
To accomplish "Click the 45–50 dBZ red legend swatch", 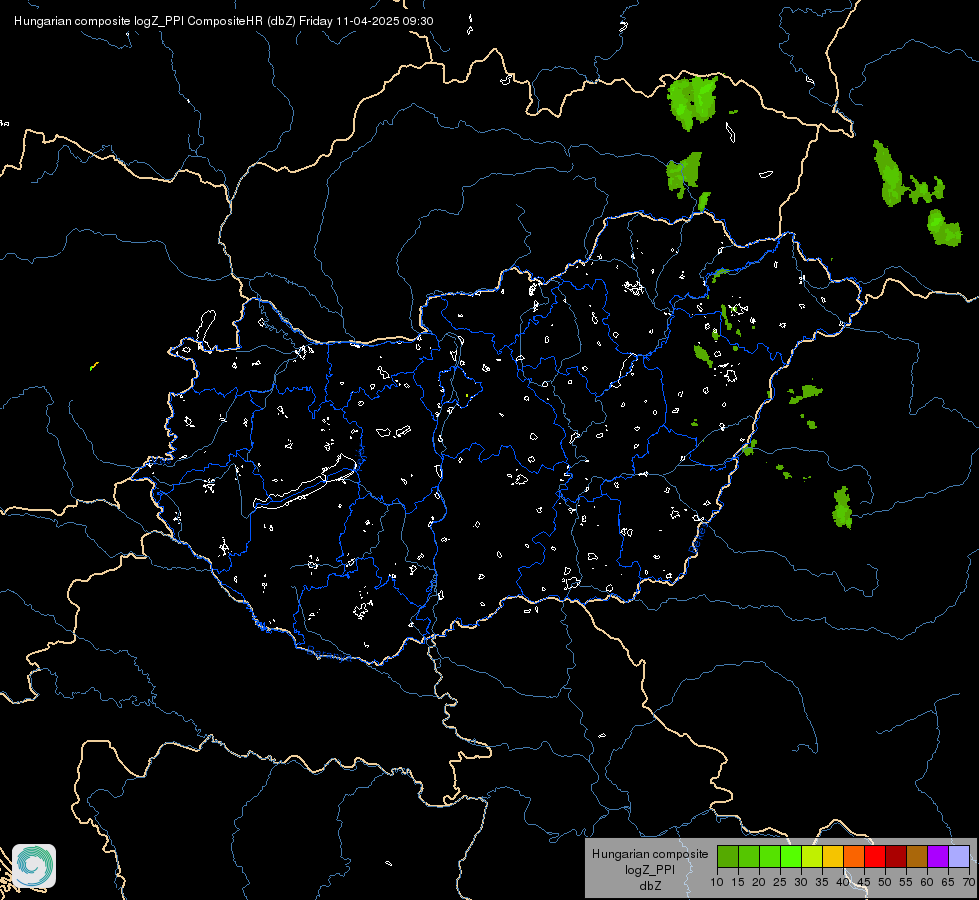I will tap(875, 856).
